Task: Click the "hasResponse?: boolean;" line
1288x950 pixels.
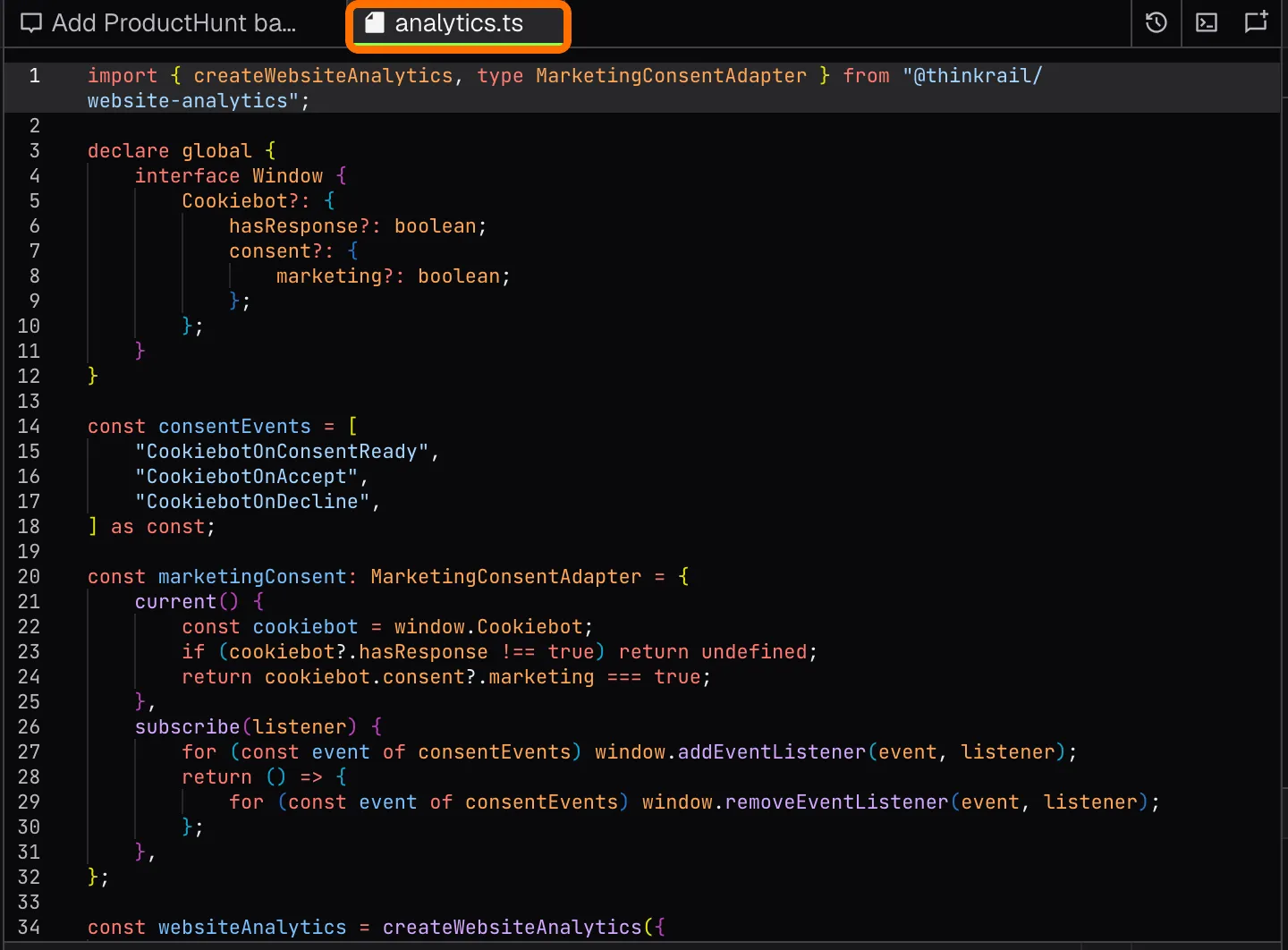Action: [358, 226]
